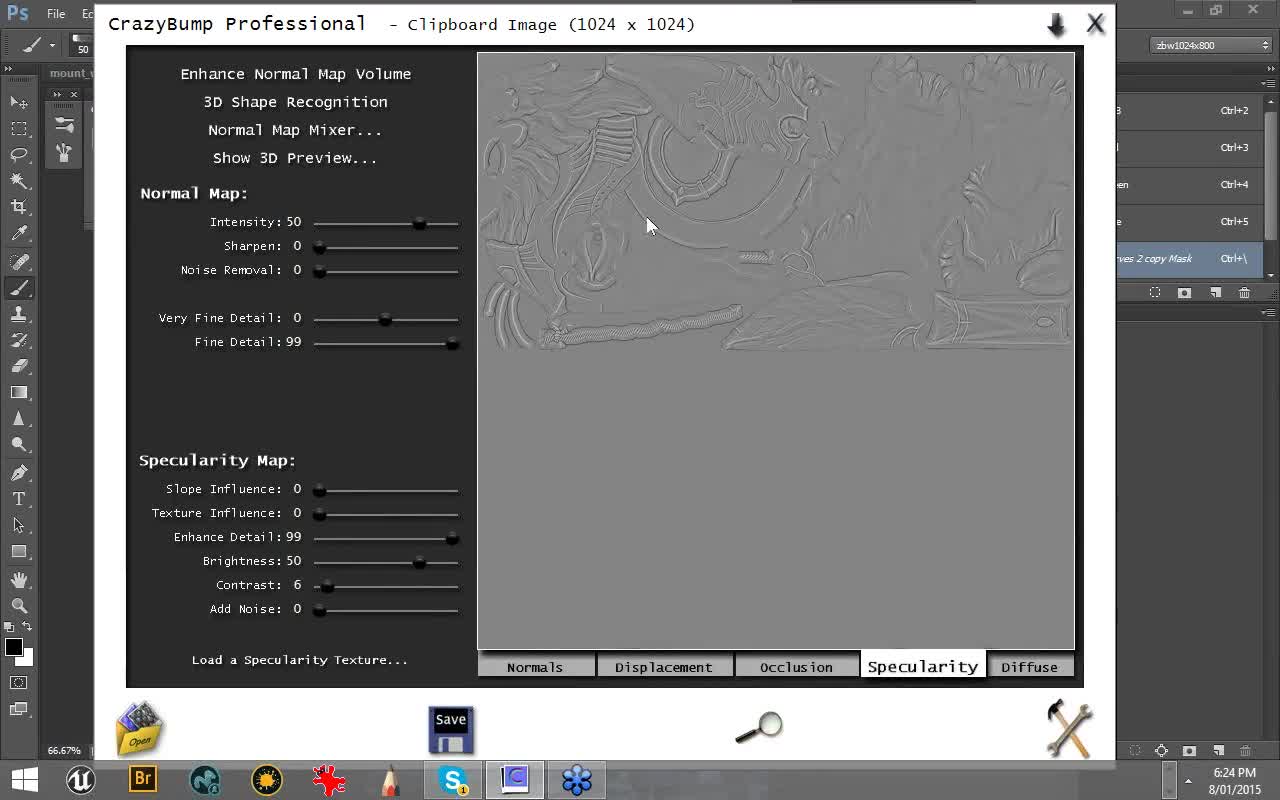Switch foreground and background colors arrow
The image size is (1280, 800).
coord(27,627)
